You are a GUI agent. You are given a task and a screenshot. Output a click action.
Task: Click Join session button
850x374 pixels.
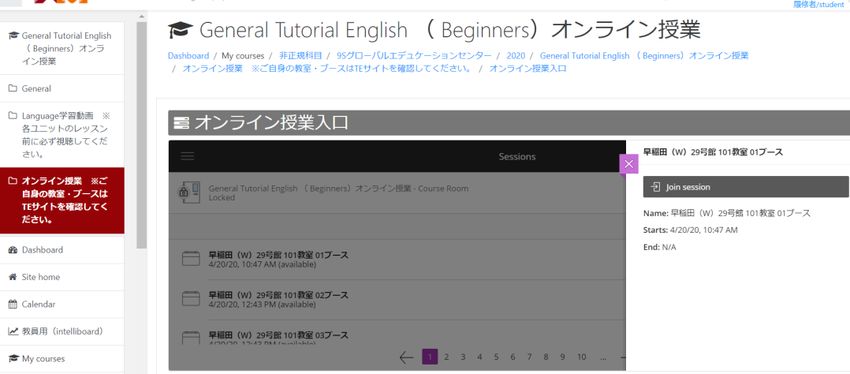pos(745,187)
